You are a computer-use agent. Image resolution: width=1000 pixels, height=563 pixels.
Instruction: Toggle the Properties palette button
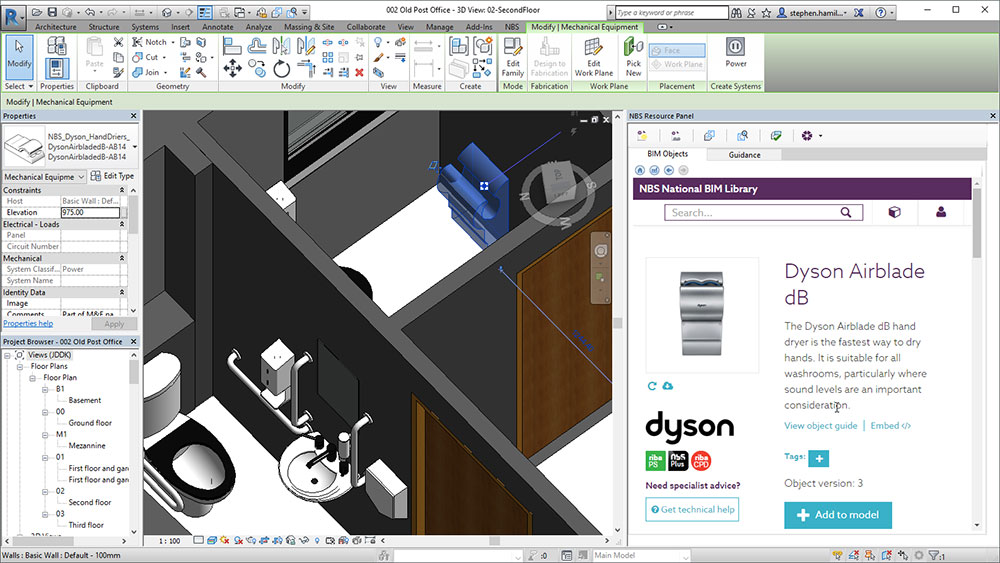[x=57, y=68]
